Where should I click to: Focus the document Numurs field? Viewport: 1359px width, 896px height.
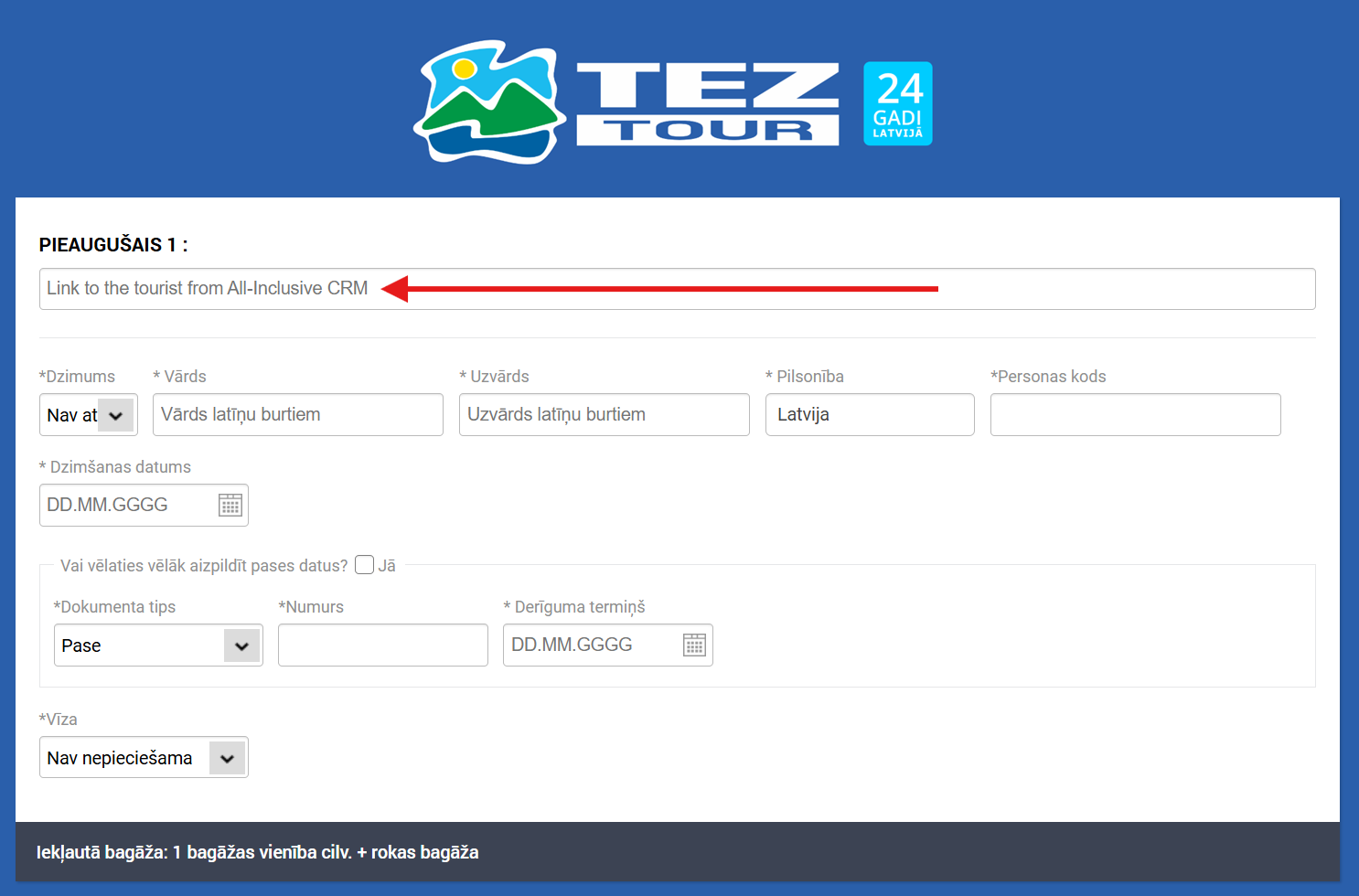pos(382,645)
